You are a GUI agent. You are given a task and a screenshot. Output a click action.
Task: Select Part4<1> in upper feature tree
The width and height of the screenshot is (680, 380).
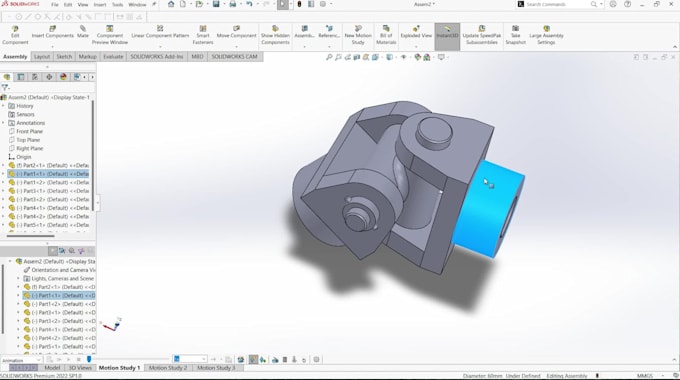point(49,208)
